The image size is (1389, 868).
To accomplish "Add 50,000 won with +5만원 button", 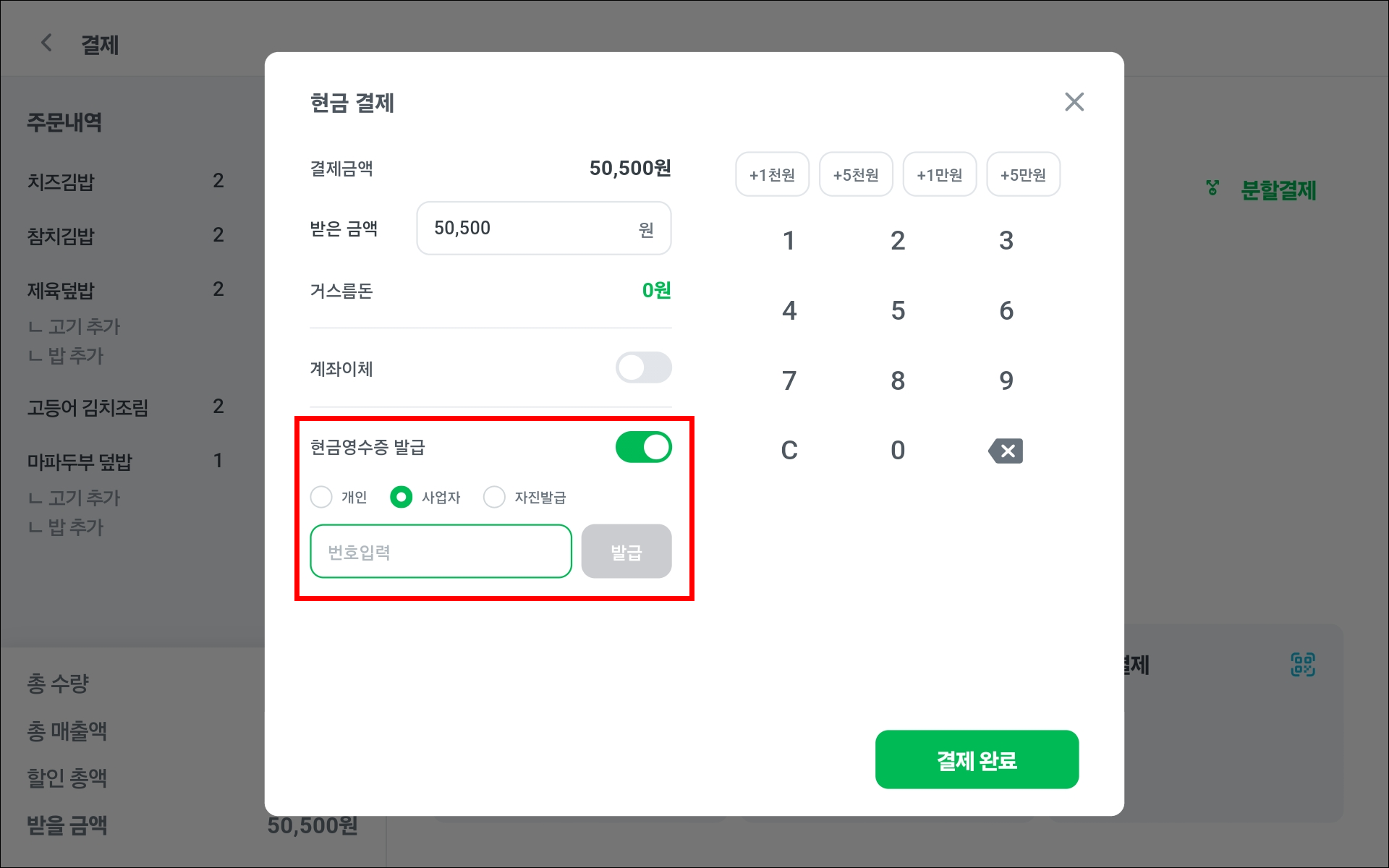I will click(1023, 174).
